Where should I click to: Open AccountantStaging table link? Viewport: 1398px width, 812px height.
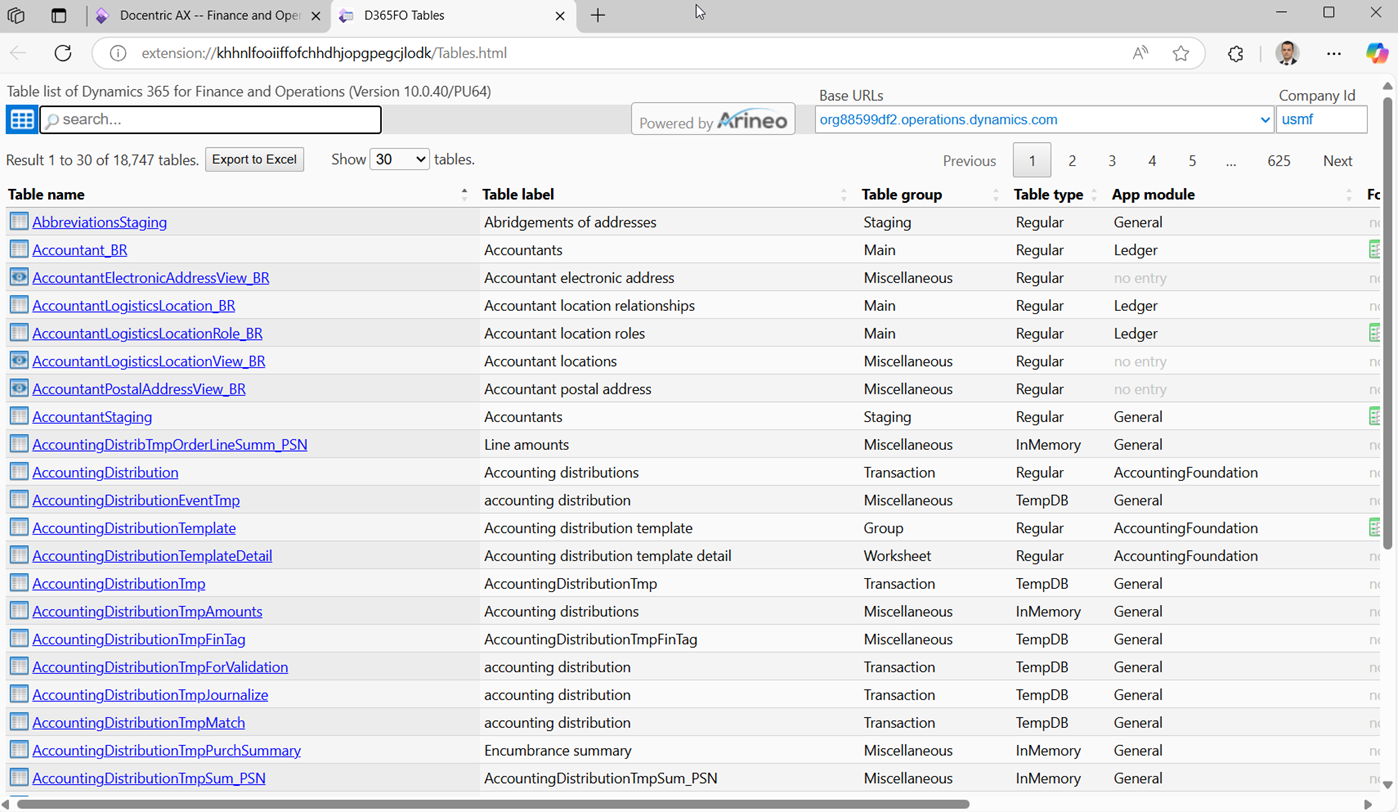(x=92, y=417)
